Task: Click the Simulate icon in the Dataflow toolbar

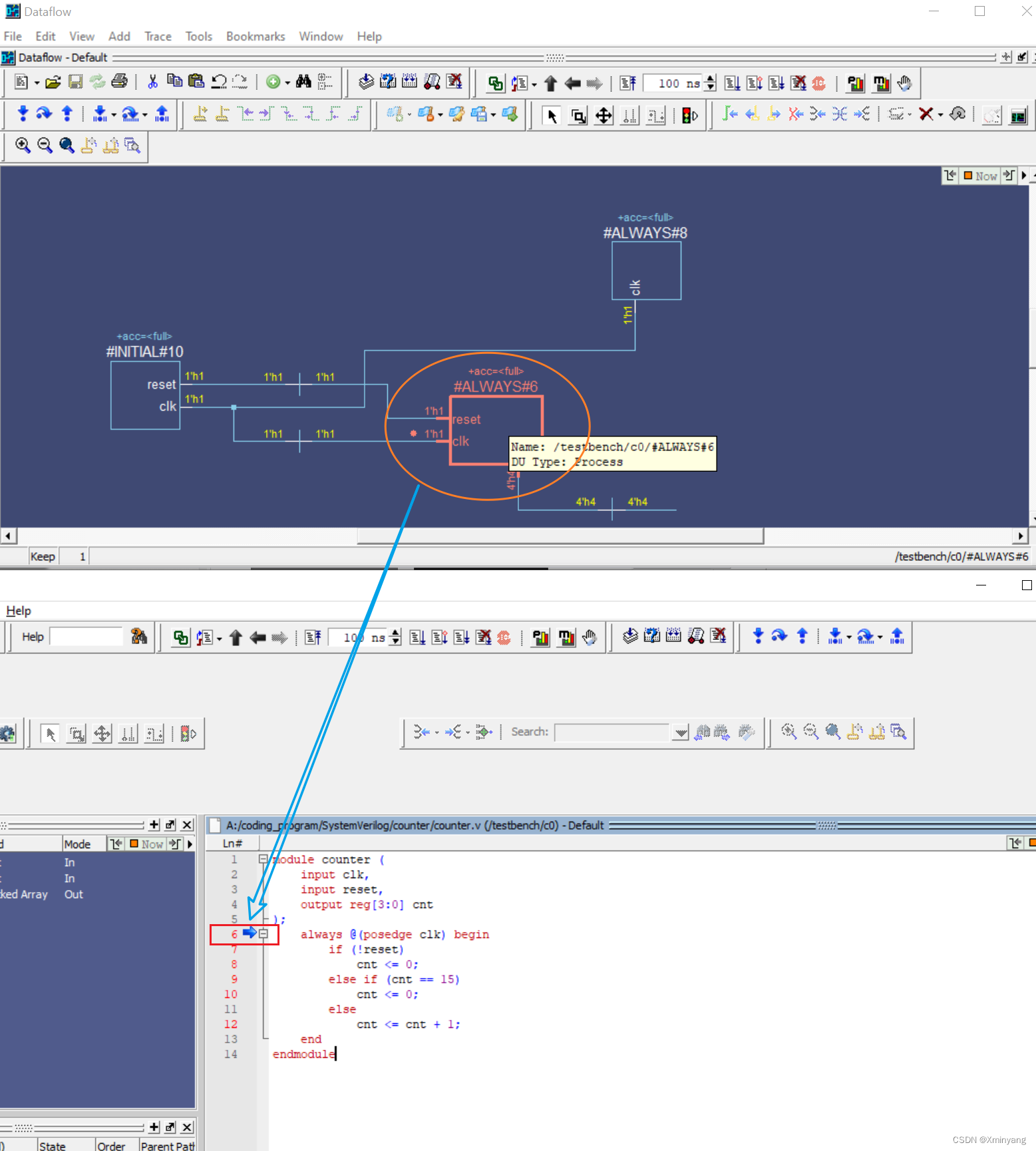Action: coord(432,82)
